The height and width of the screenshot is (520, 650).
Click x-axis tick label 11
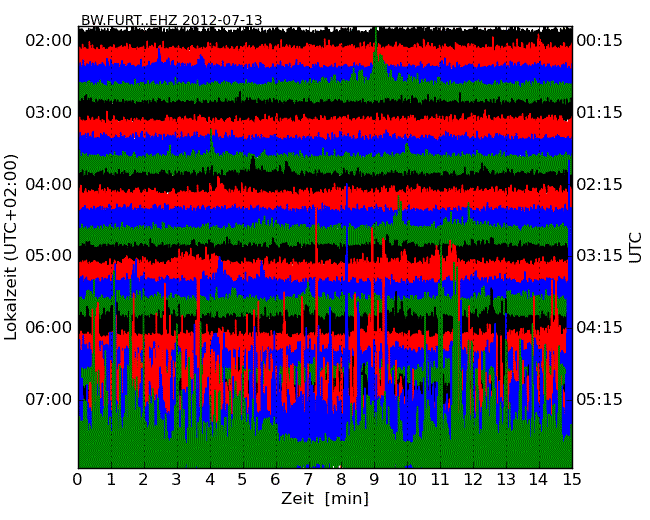[x=440, y=479]
